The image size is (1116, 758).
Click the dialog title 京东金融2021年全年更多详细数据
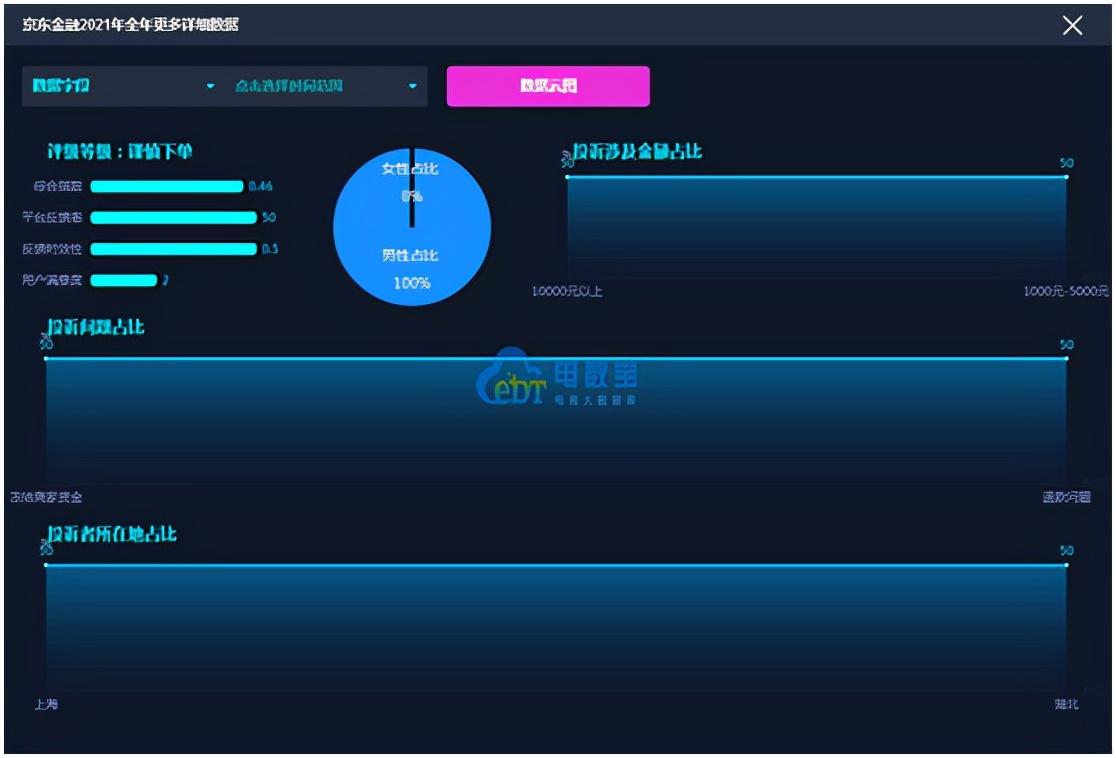130,25
